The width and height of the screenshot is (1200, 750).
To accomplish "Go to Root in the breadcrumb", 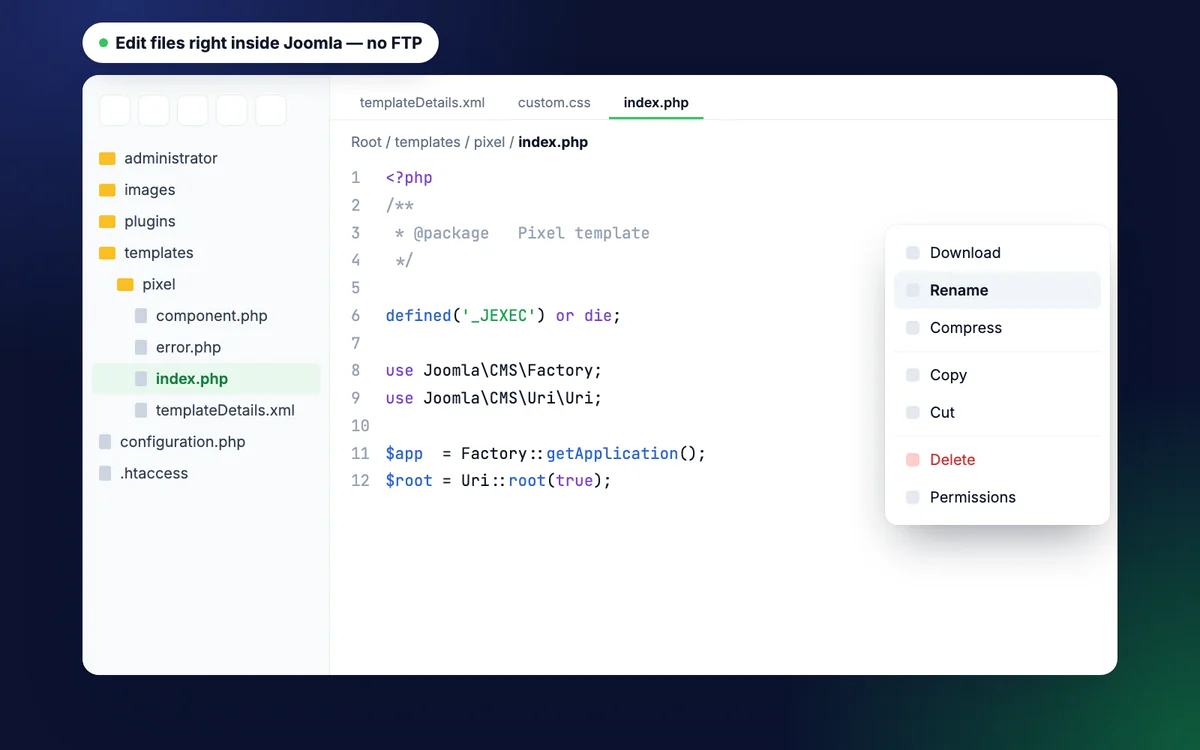I will pyautogui.click(x=366, y=142).
